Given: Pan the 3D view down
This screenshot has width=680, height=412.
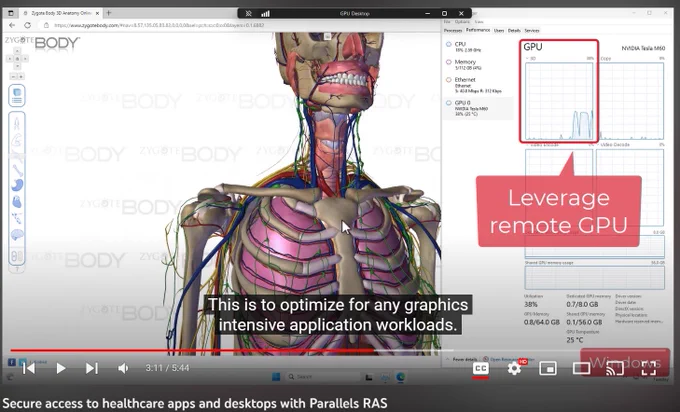Looking at the screenshot, I should click(17, 66).
